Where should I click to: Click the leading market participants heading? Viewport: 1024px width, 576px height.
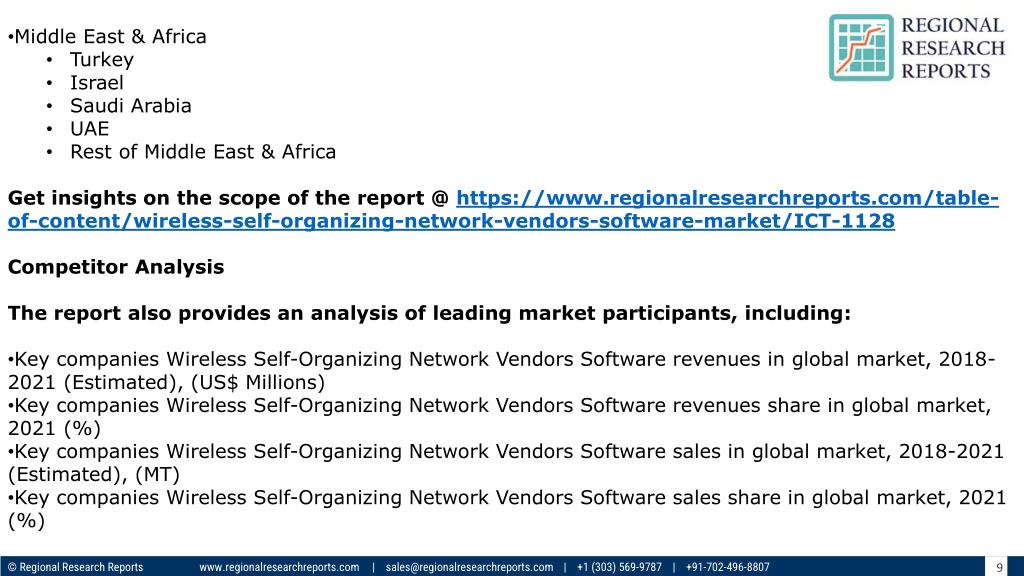pyautogui.click(x=429, y=313)
